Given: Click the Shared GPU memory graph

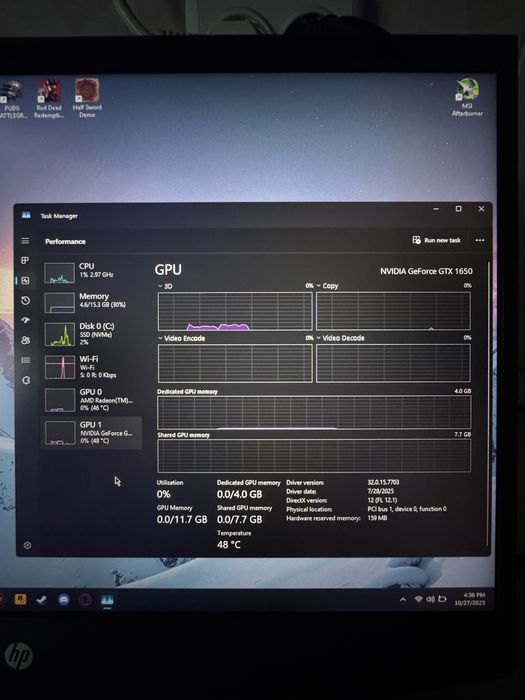Looking at the screenshot, I should [314, 455].
